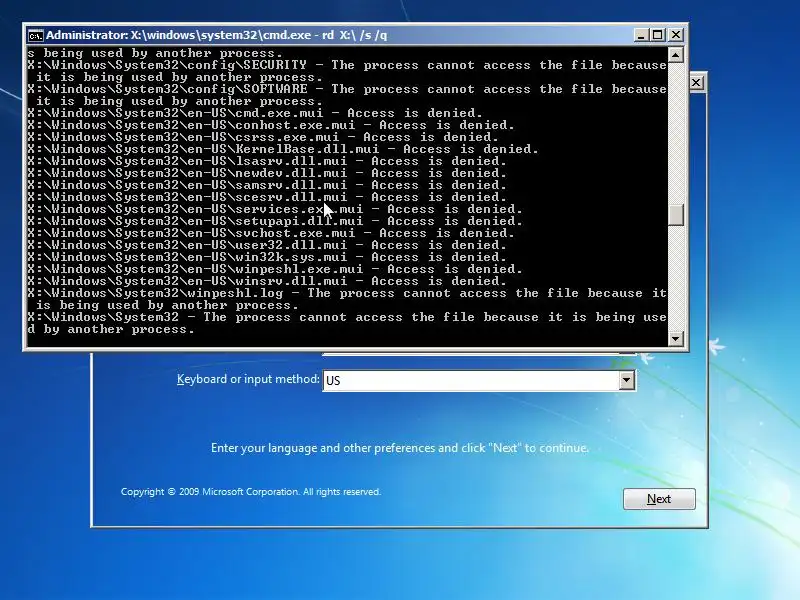Click the 'Enter your language and other preferences' text
This screenshot has height=600, width=800.
(399, 448)
